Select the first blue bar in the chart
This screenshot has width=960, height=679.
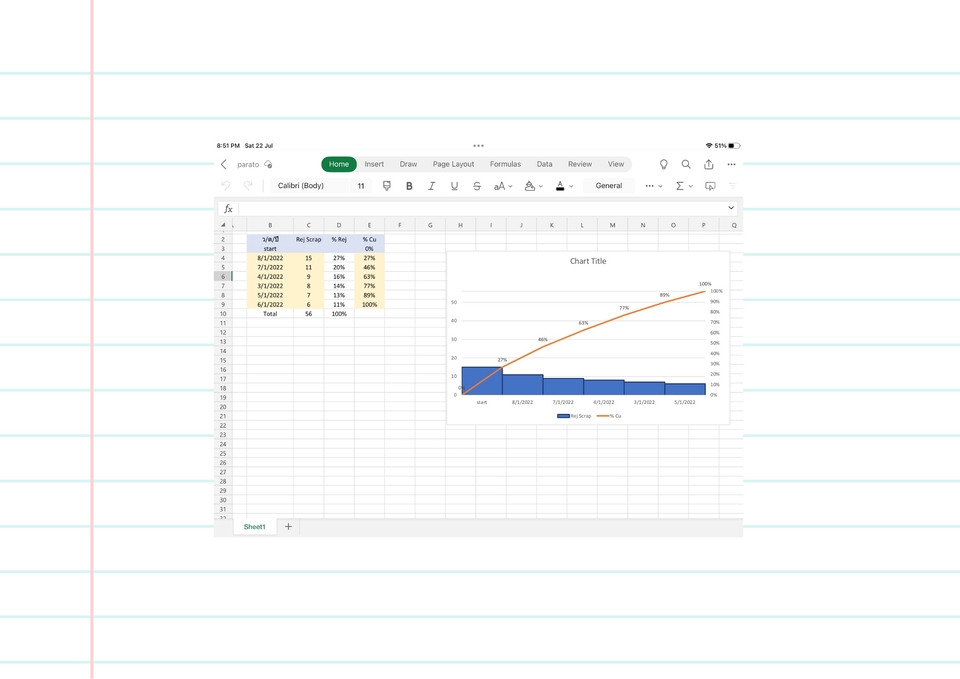pos(482,381)
